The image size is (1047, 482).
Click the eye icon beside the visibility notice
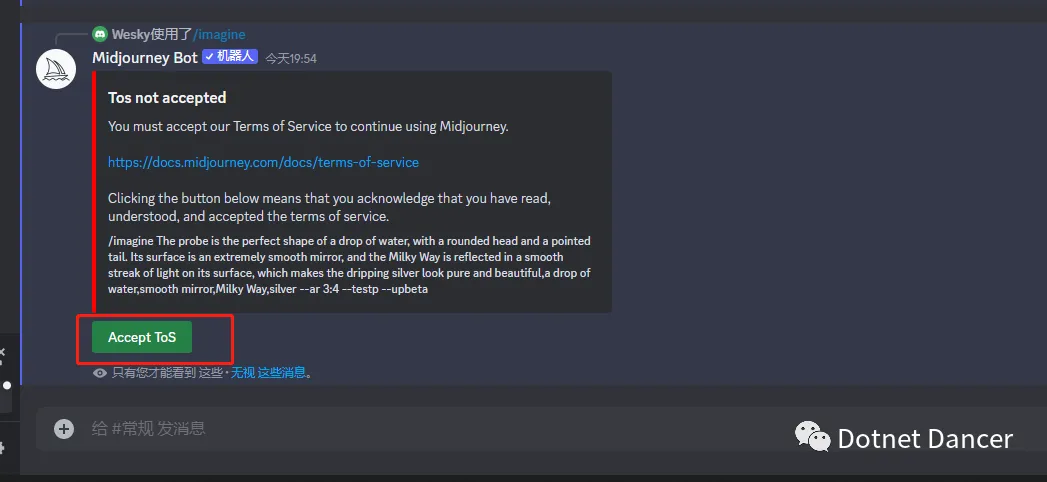[x=100, y=373]
